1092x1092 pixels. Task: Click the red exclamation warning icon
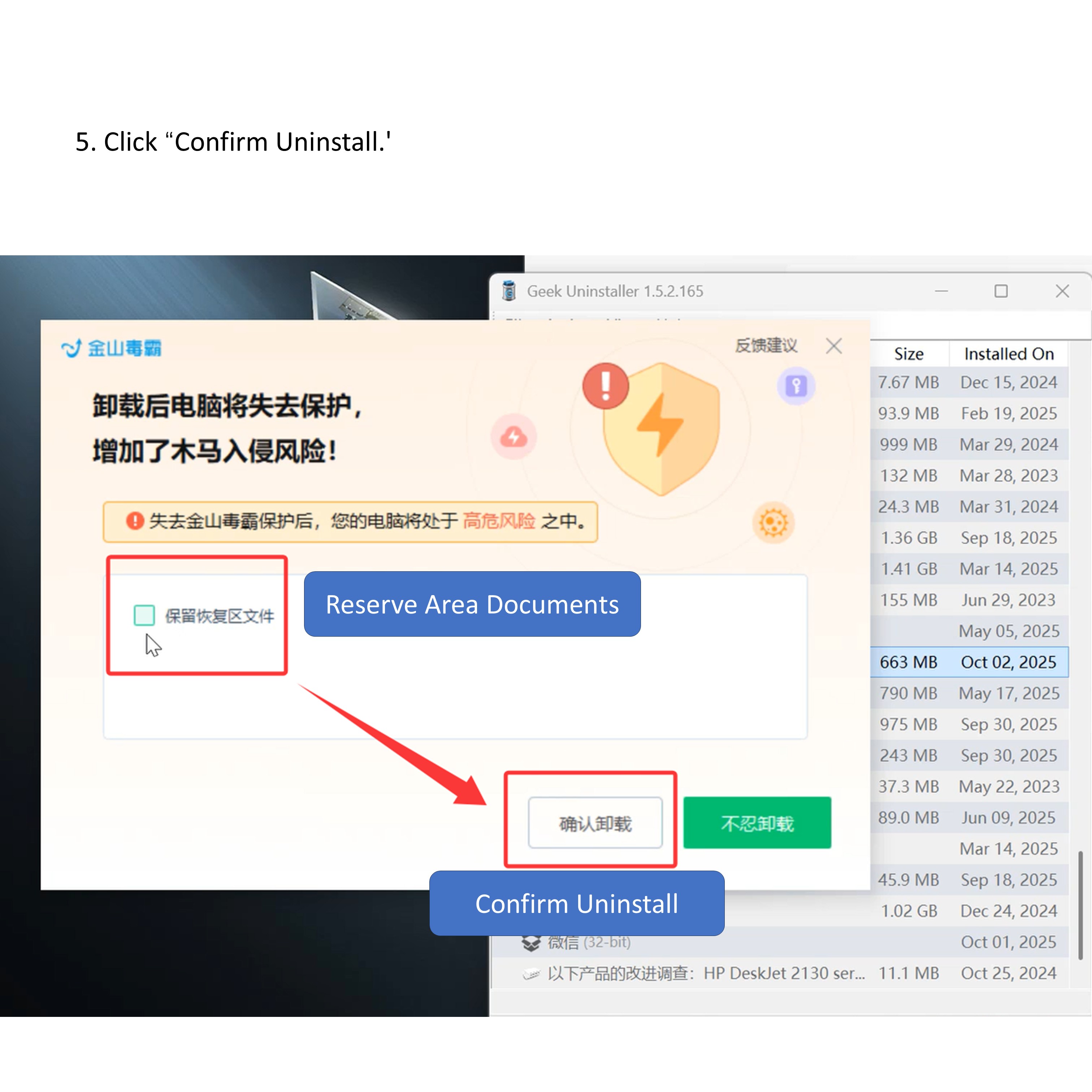pos(605,385)
